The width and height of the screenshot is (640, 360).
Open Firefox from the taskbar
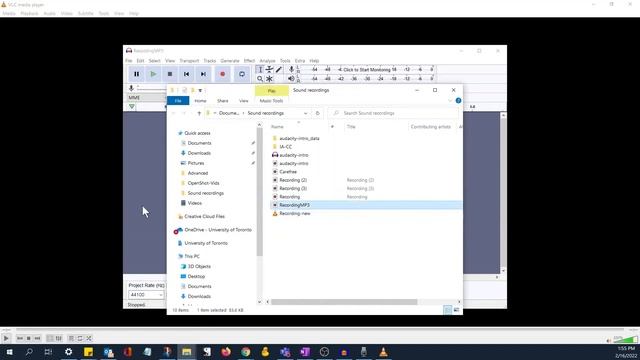click(226, 352)
